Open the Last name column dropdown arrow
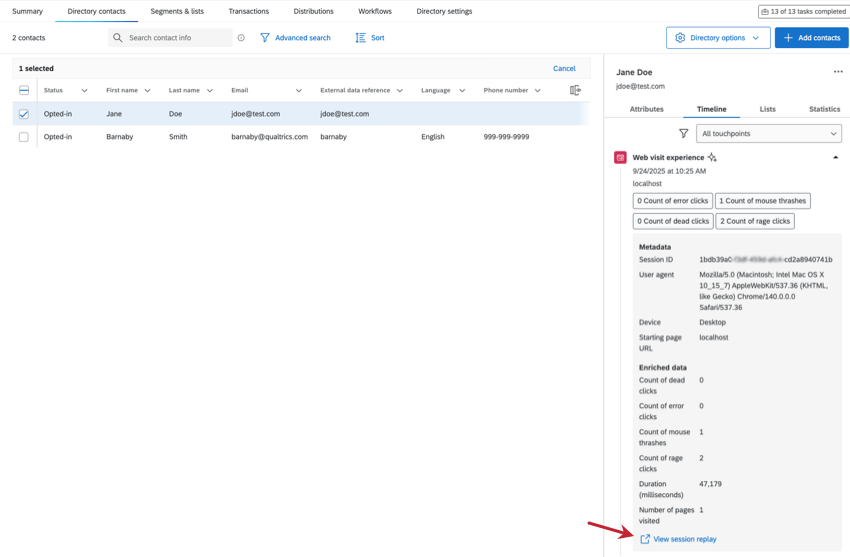The width and height of the screenshot is (850, 557). tap(210, 90)
